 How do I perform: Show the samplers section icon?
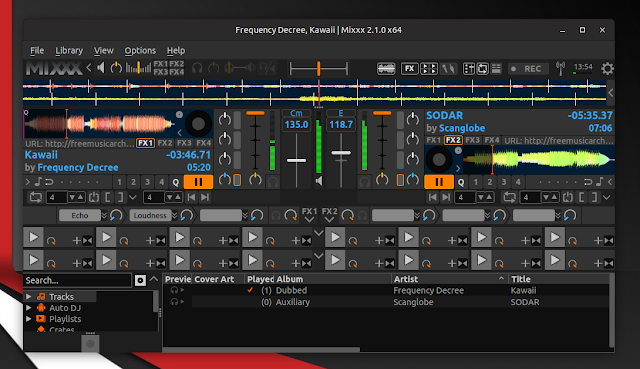tap(429, 69)
